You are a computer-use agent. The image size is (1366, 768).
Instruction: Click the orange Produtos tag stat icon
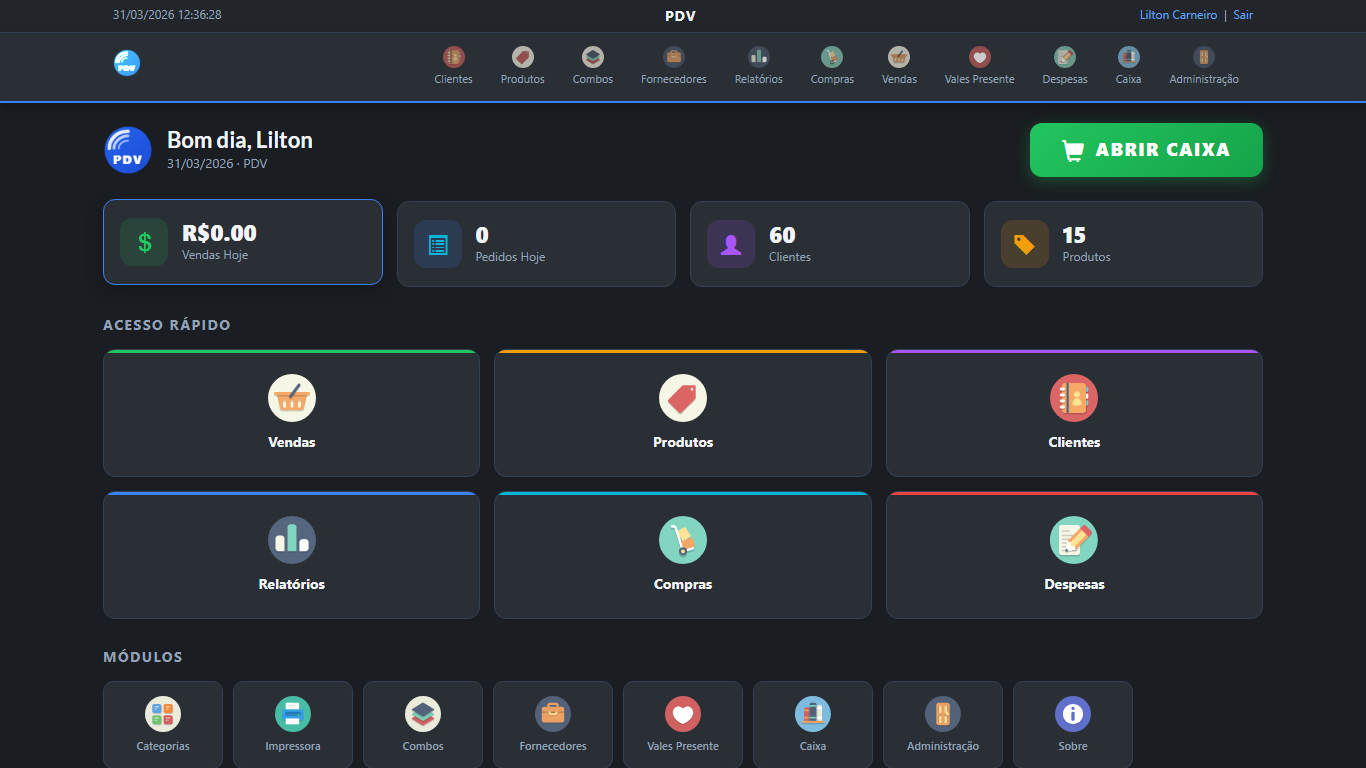(1025, 244)
